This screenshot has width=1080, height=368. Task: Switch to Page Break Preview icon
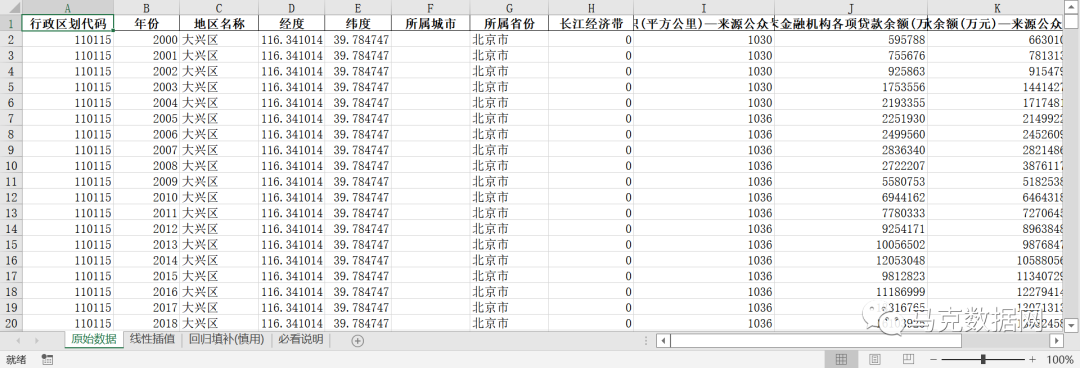[908, 360]
